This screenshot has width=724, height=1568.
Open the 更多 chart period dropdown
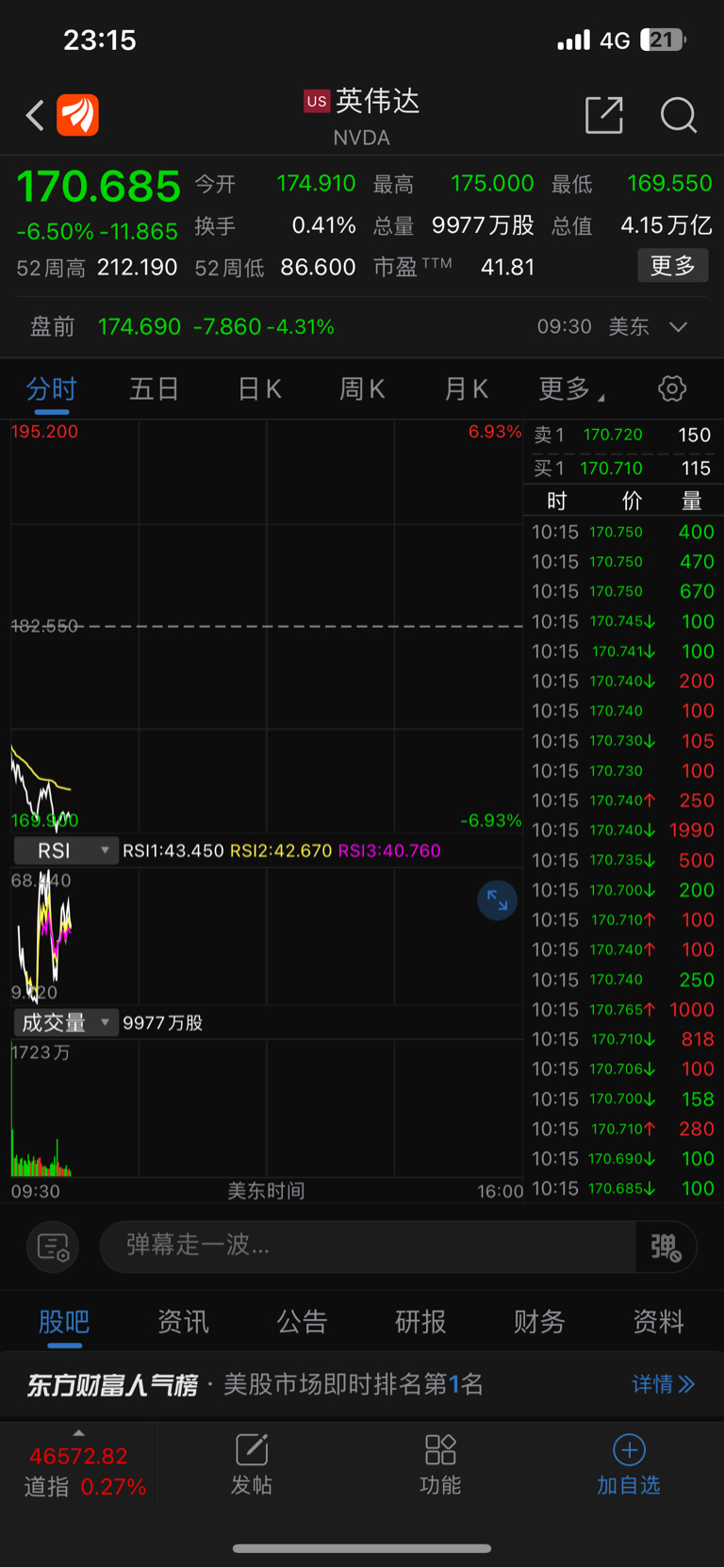click(x=571, y=388)
